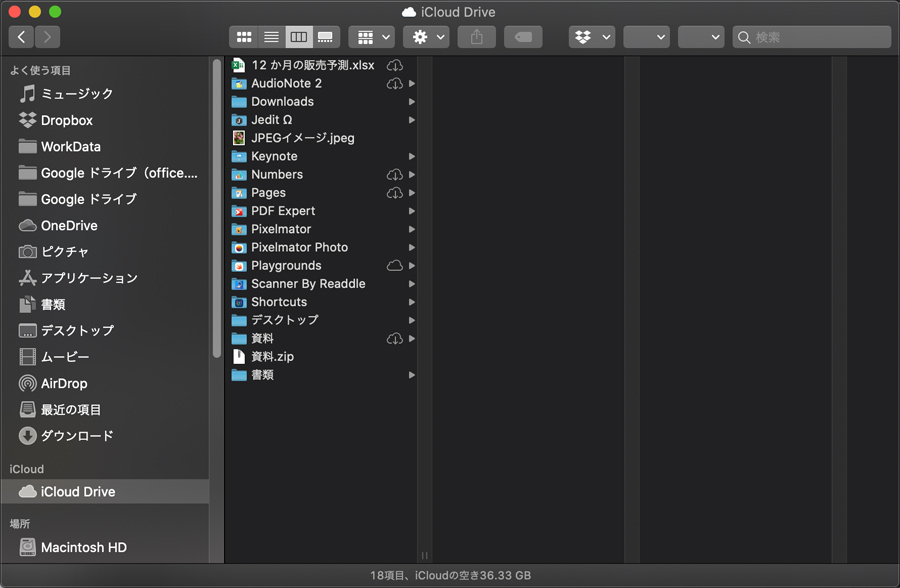Open the gear action menu

coord(426,37)
